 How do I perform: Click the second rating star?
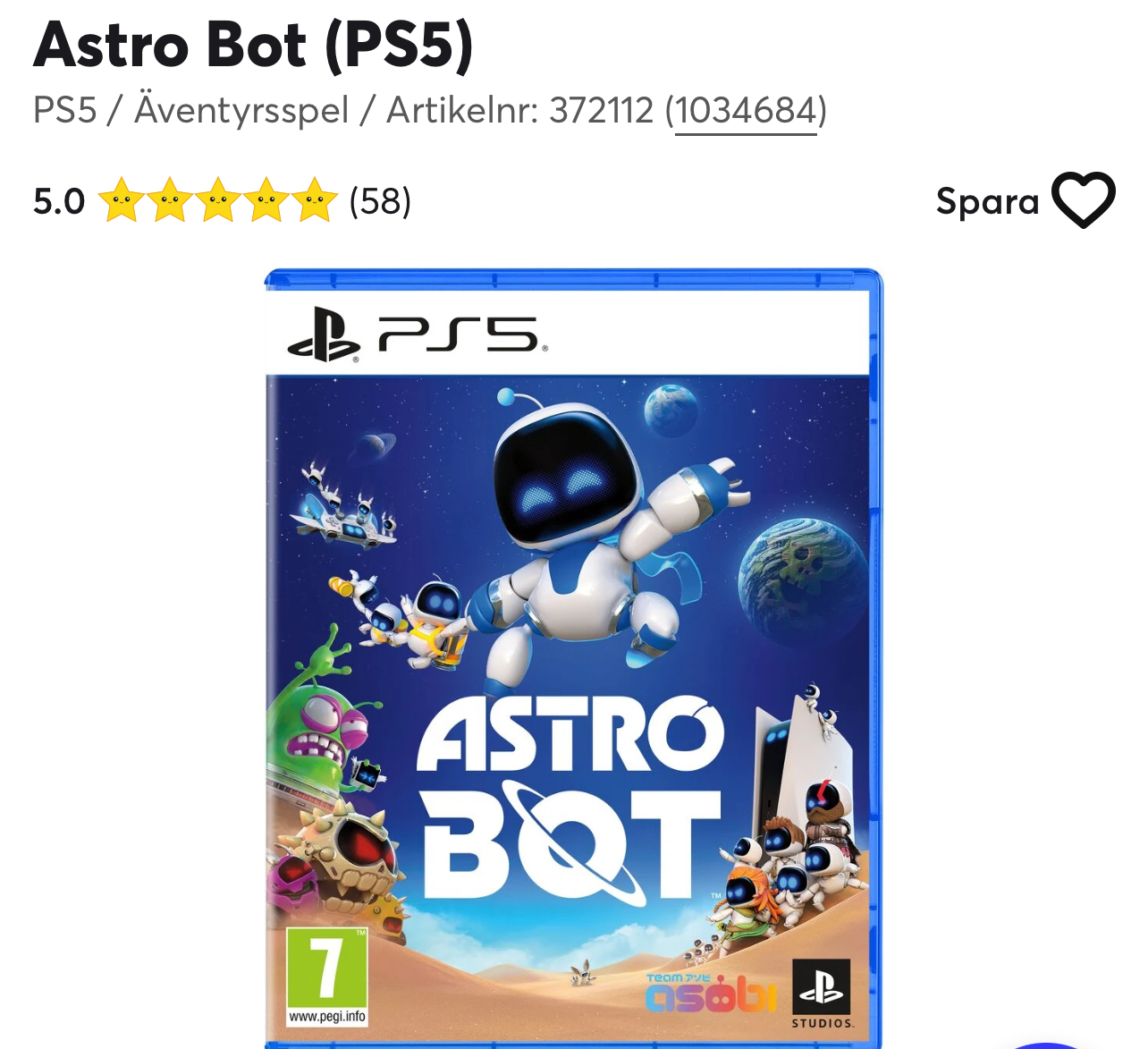click(169, 199)
